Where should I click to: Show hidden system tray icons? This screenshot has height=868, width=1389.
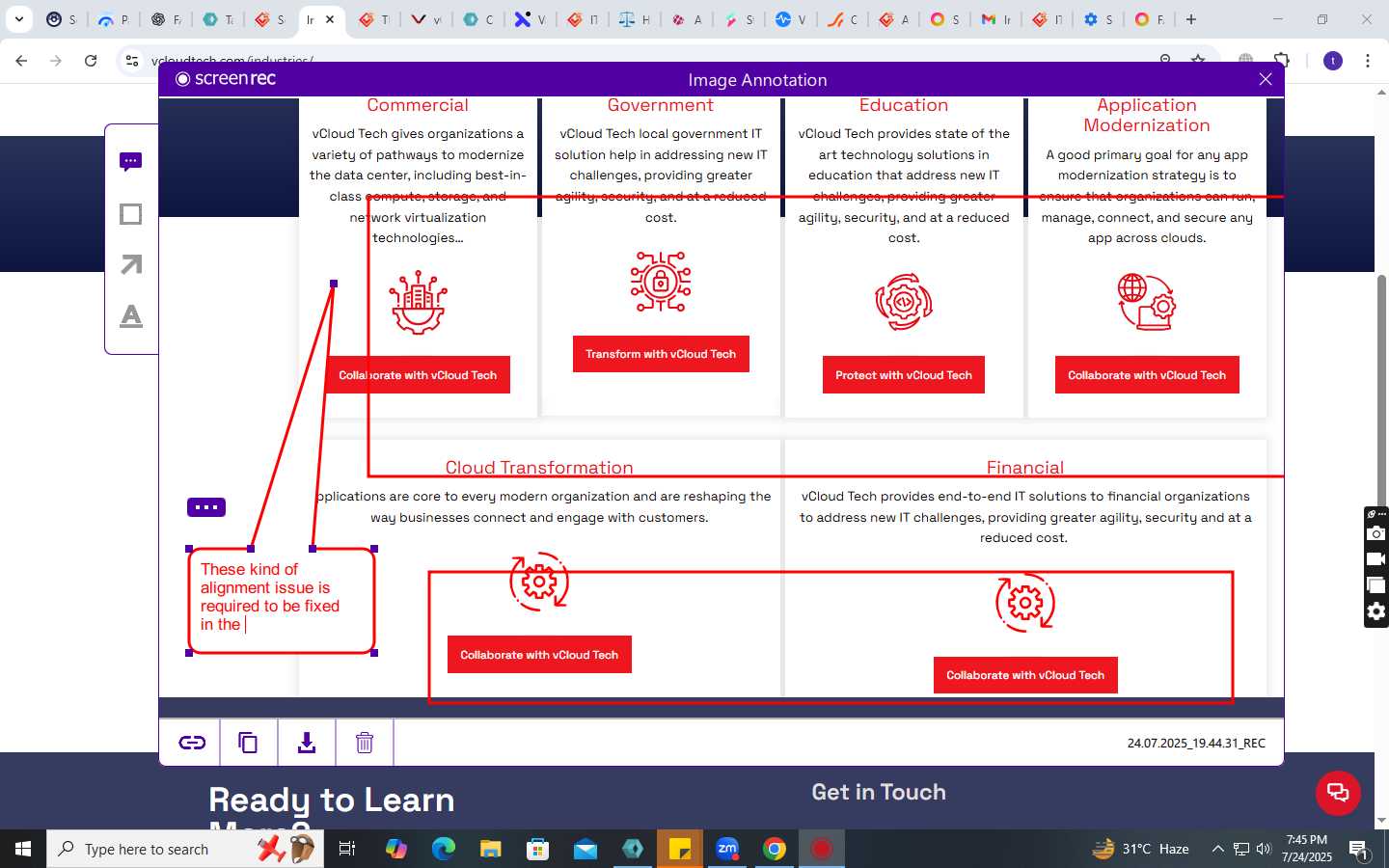(1217, 849)
